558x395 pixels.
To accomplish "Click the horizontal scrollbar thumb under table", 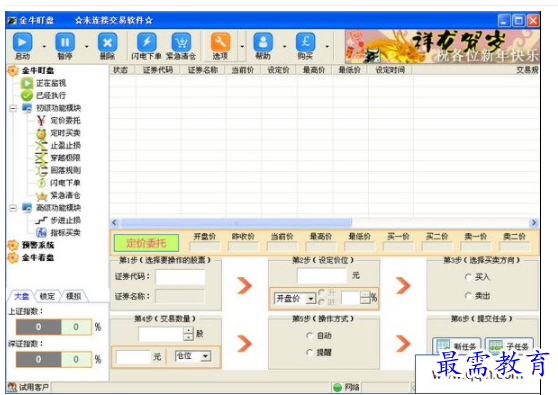I will point(236,223).
